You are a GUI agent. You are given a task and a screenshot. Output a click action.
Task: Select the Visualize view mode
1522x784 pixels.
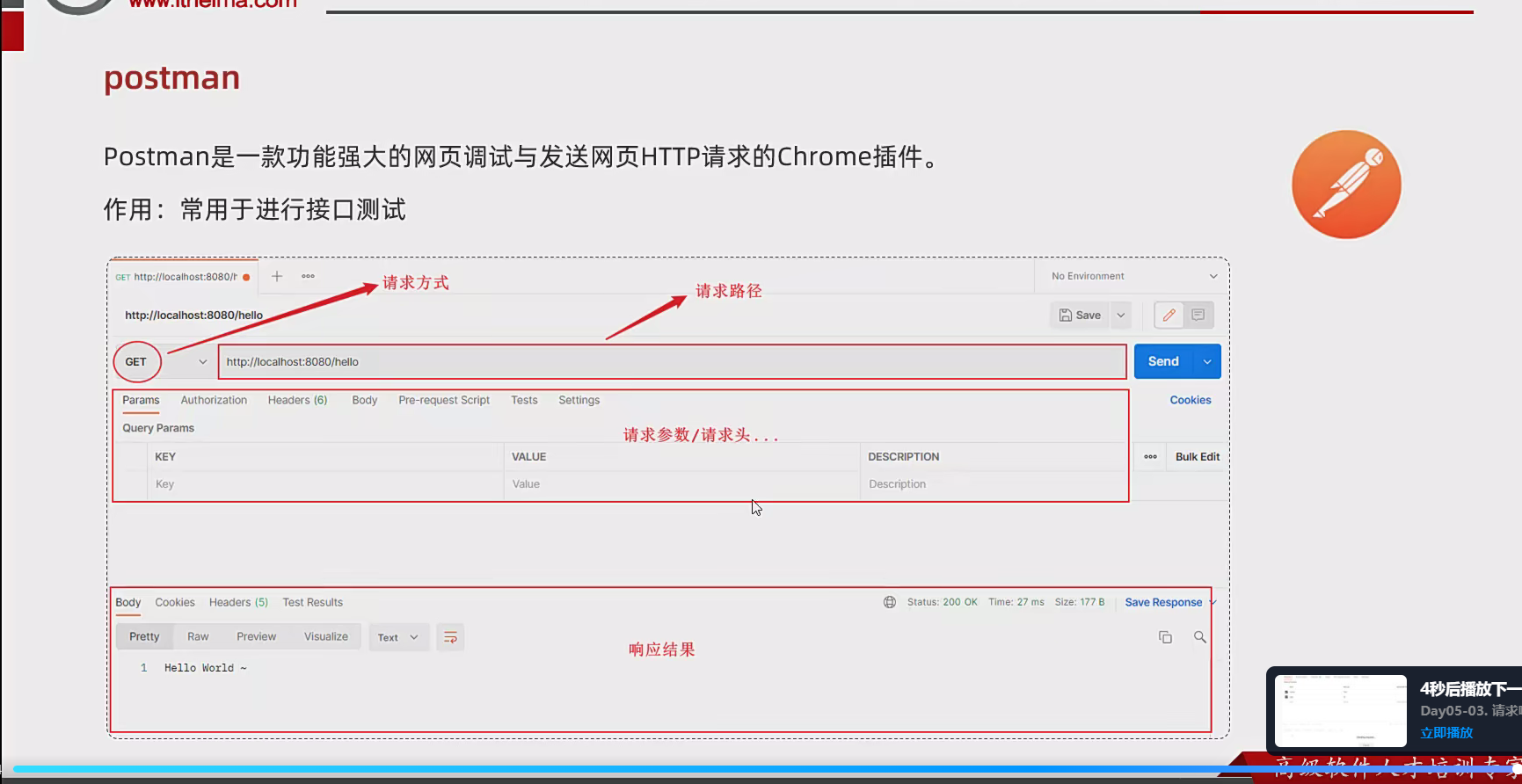(x=326, y=636)
